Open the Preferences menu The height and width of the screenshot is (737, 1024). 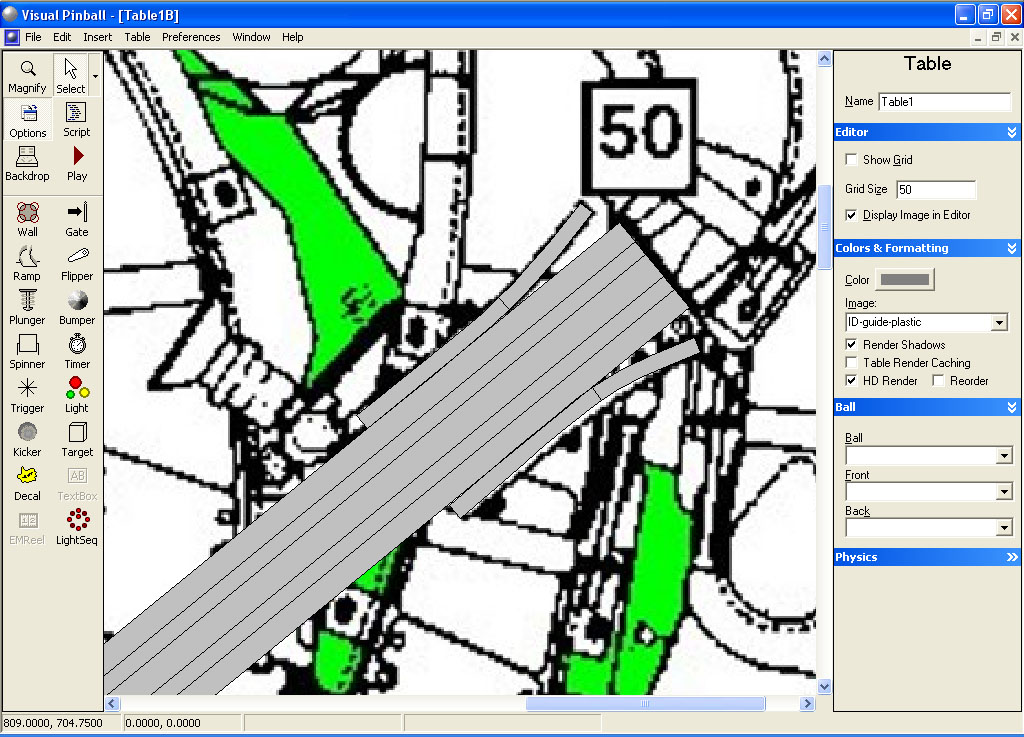(x=191, y=37)
